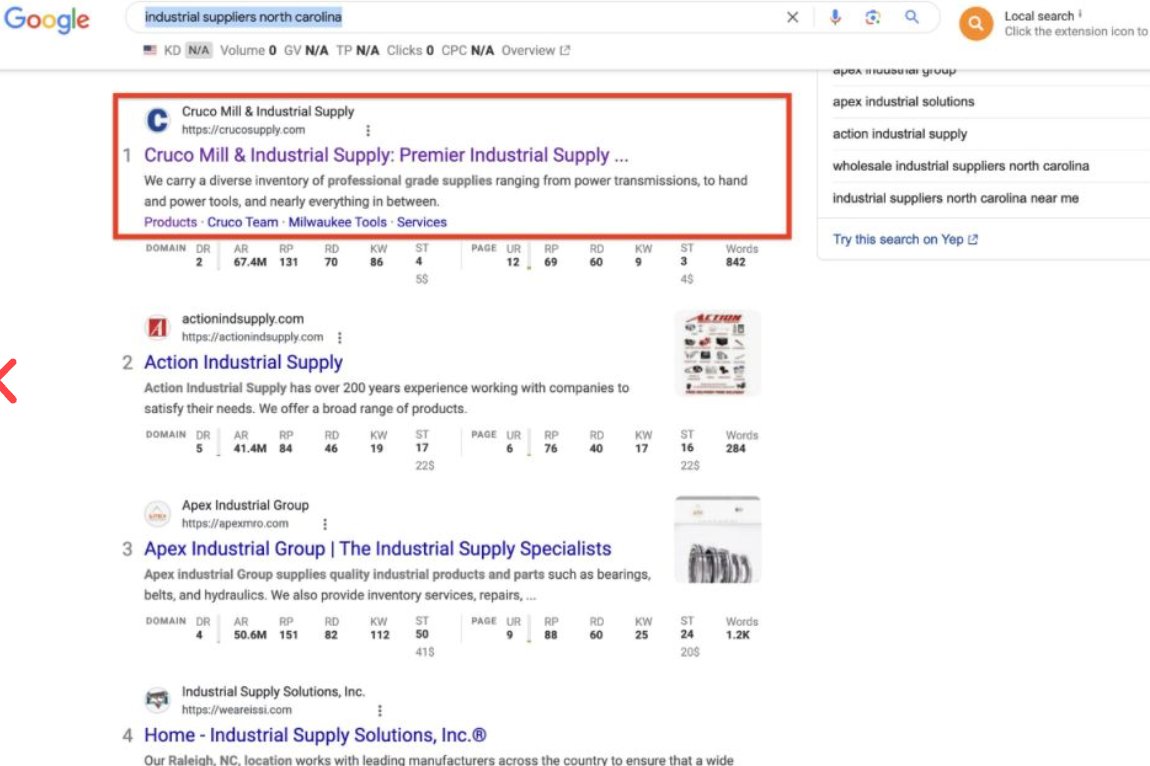This screenshot has height=766, width=1150.
Task: Open Google Lens image search icon
Action: pyautogui.click(x=872, y=17)
